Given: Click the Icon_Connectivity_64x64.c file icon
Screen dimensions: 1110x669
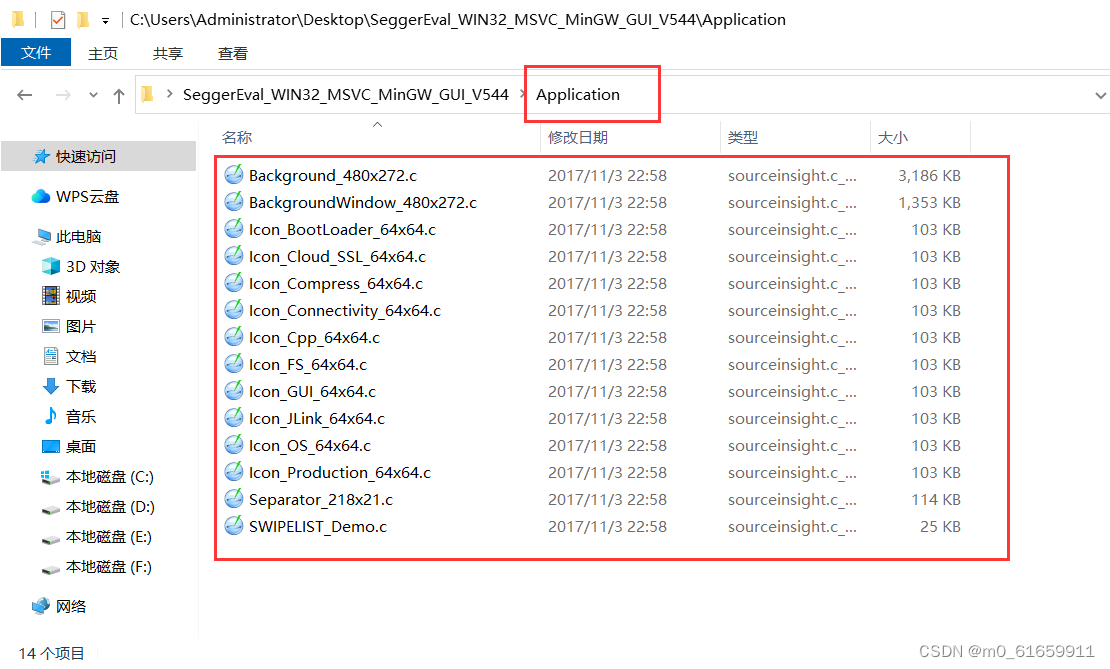Looking at the screenshot, I should tap(234, 309).
